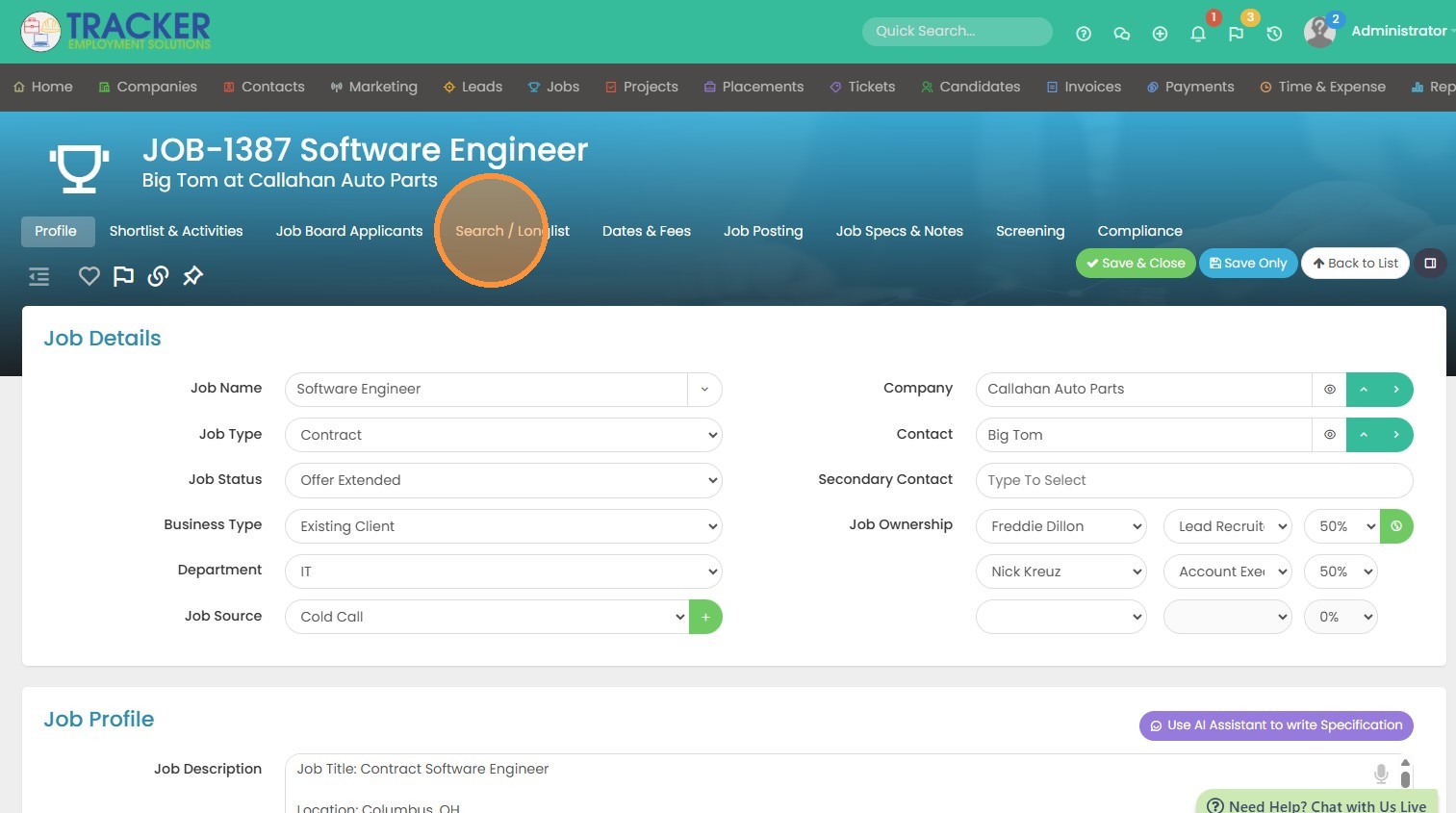Open the Compliance tab
1456x813 pixels.
click(x=1140, y=231)
